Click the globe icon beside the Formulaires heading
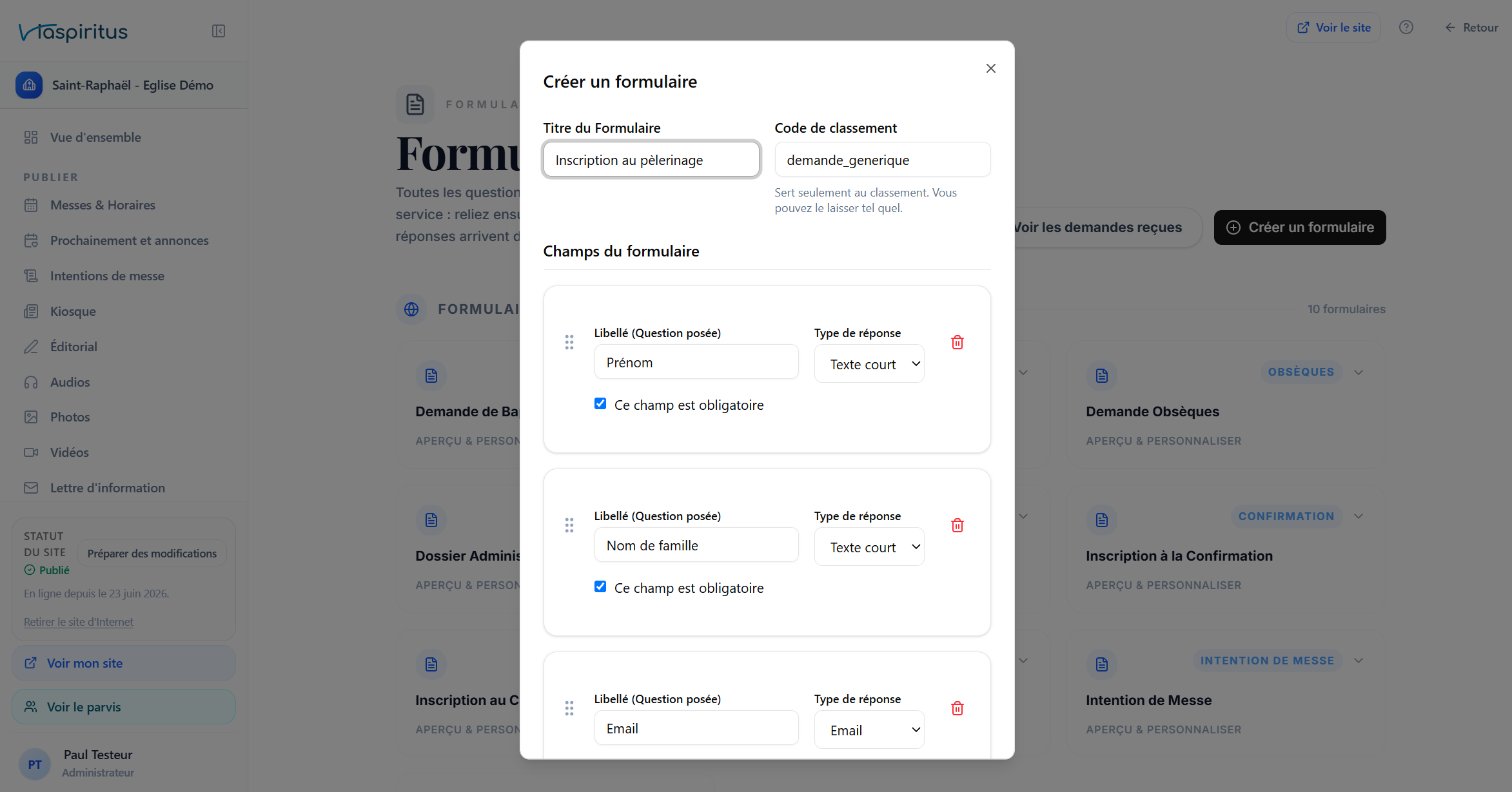Image resolution: width=1512 pixels, height=792 pixels. pyautogui.click(x=411, y=309)
